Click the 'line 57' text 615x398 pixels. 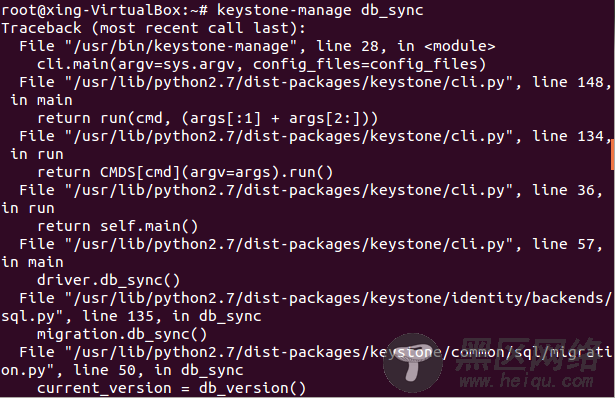click(x=564, y=245)
